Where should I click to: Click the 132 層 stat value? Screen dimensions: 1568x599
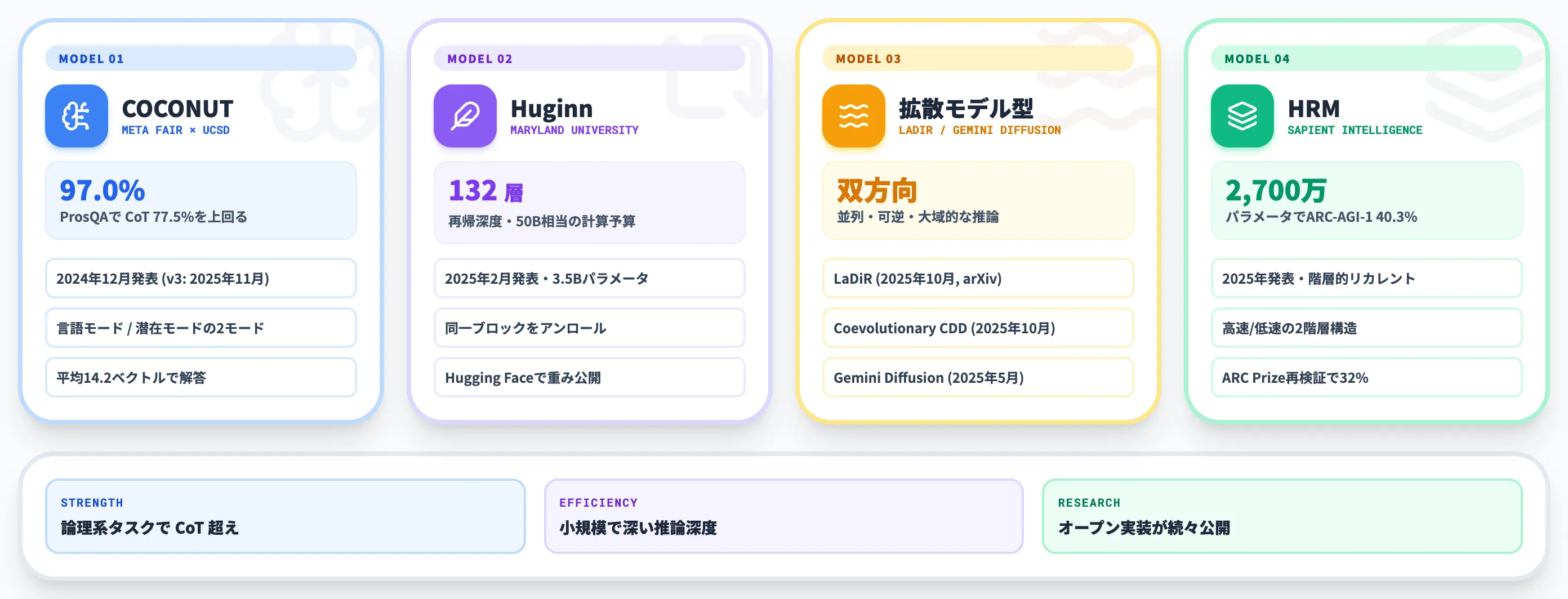485,191
